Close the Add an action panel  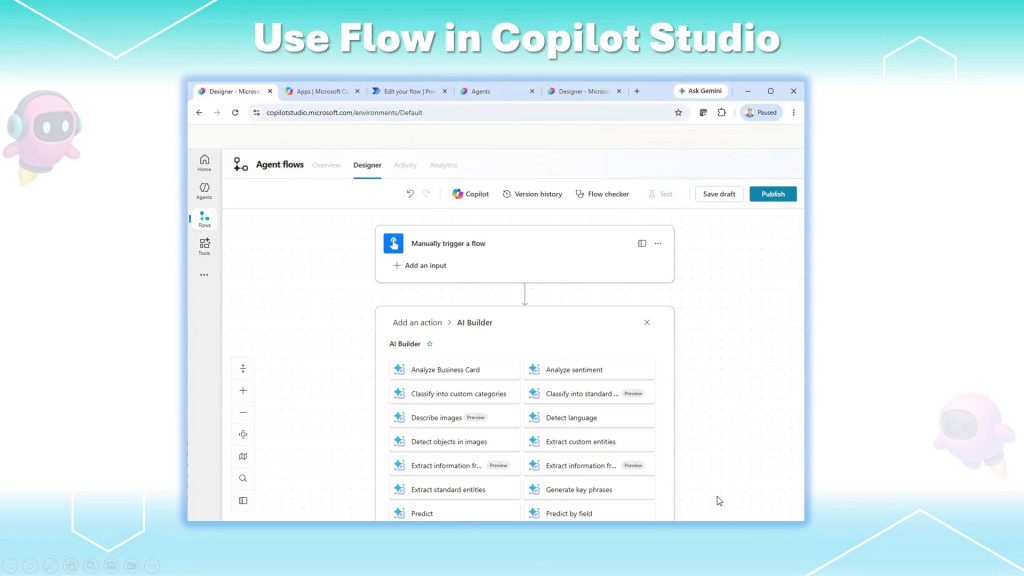coord(647,323)
